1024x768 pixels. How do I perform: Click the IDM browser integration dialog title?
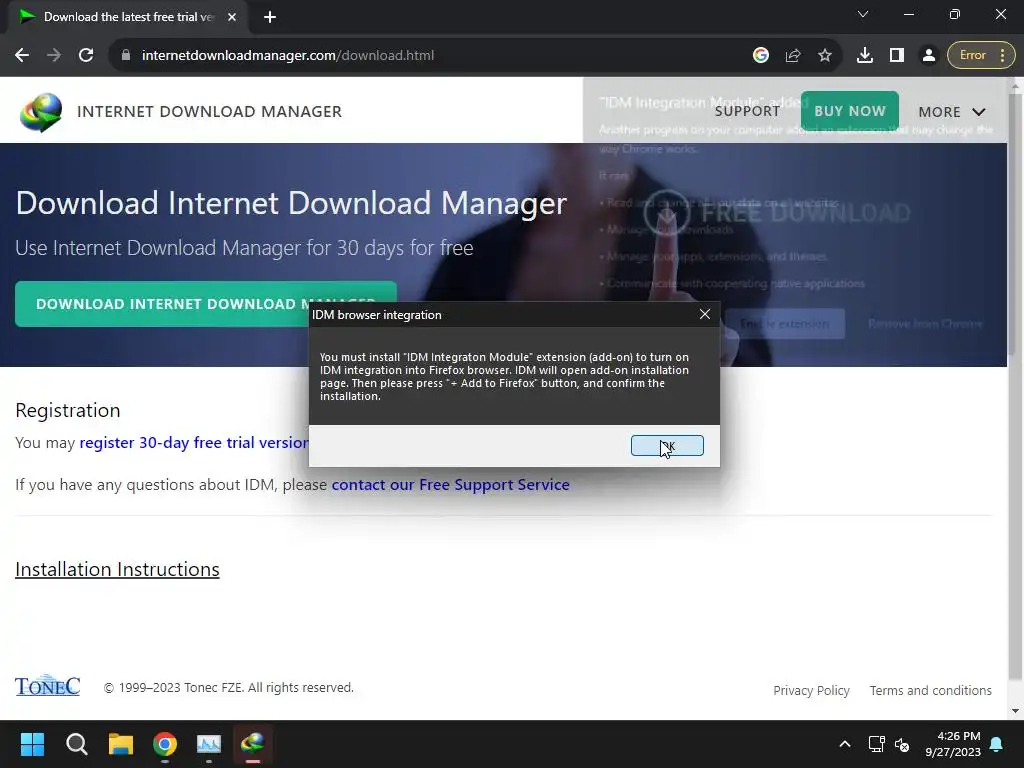coord(377,315)
